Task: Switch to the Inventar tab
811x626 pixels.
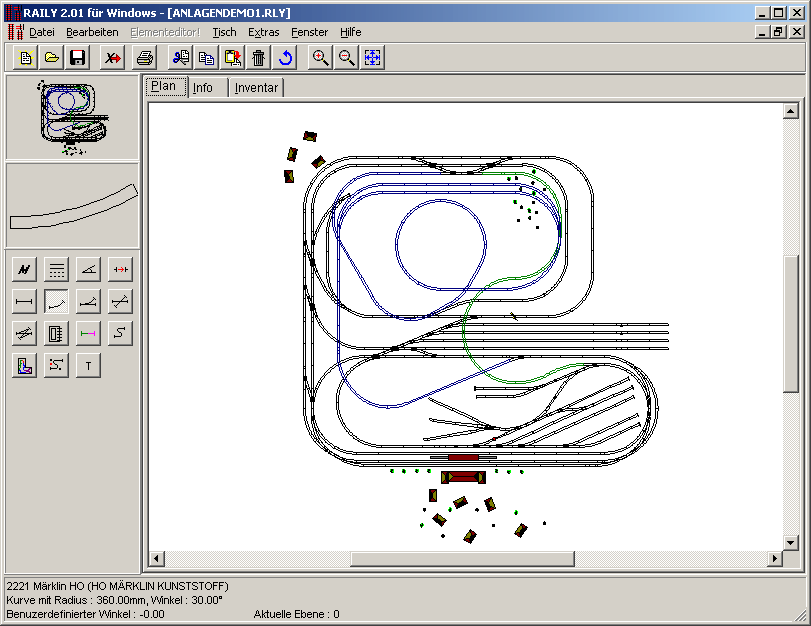Action: click(x=256, y=88)
